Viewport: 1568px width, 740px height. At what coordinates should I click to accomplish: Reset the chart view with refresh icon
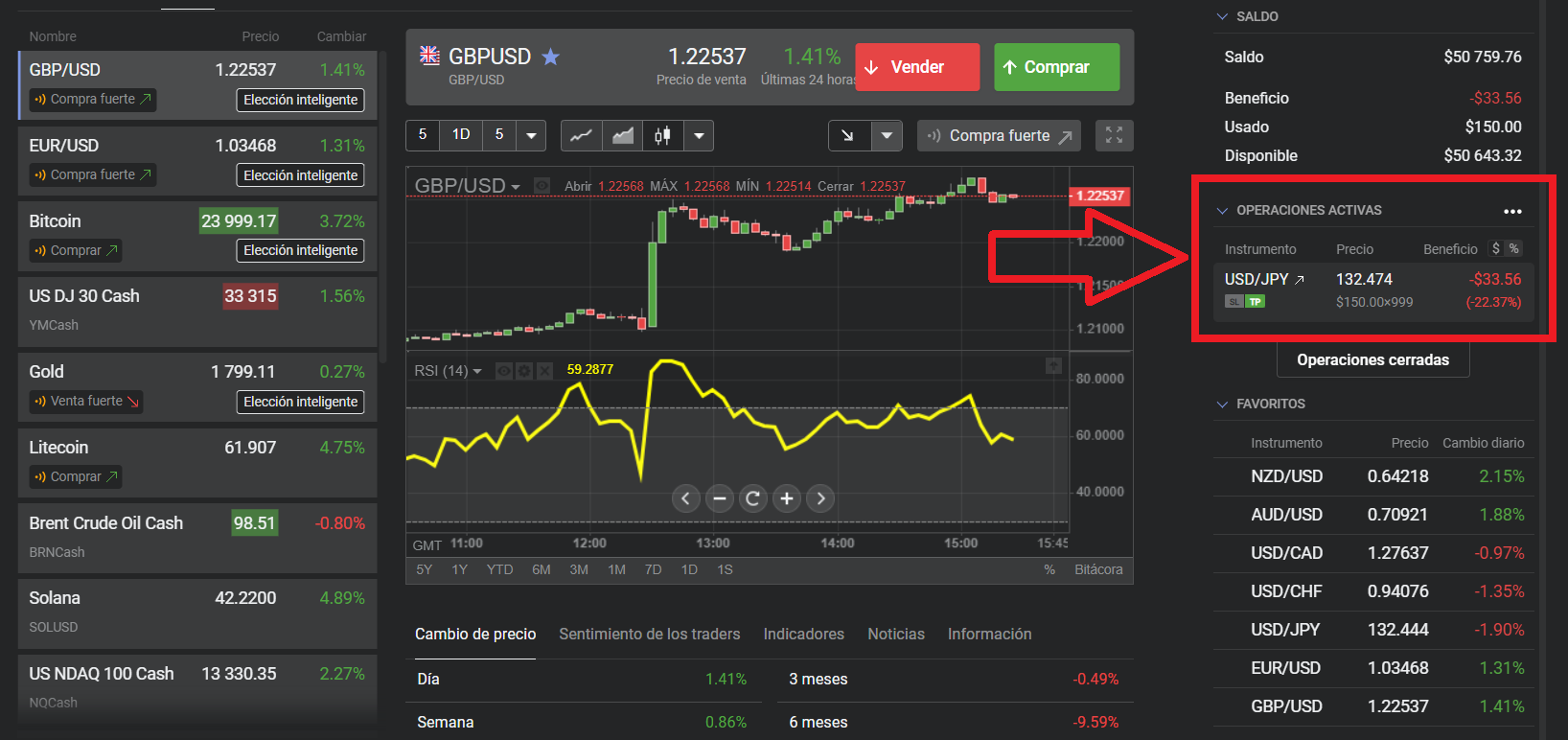click(x=752, y=498)
